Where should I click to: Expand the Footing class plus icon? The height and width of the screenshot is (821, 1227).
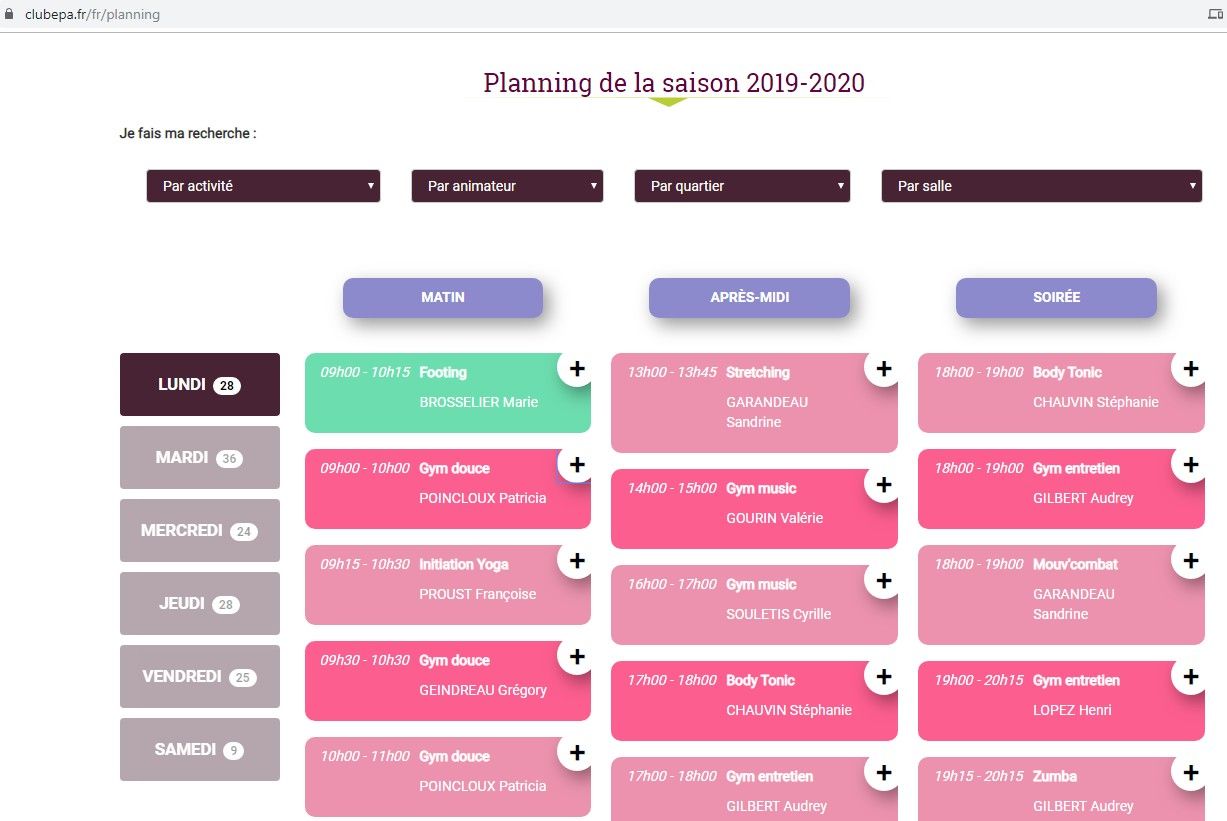[576, 369]
